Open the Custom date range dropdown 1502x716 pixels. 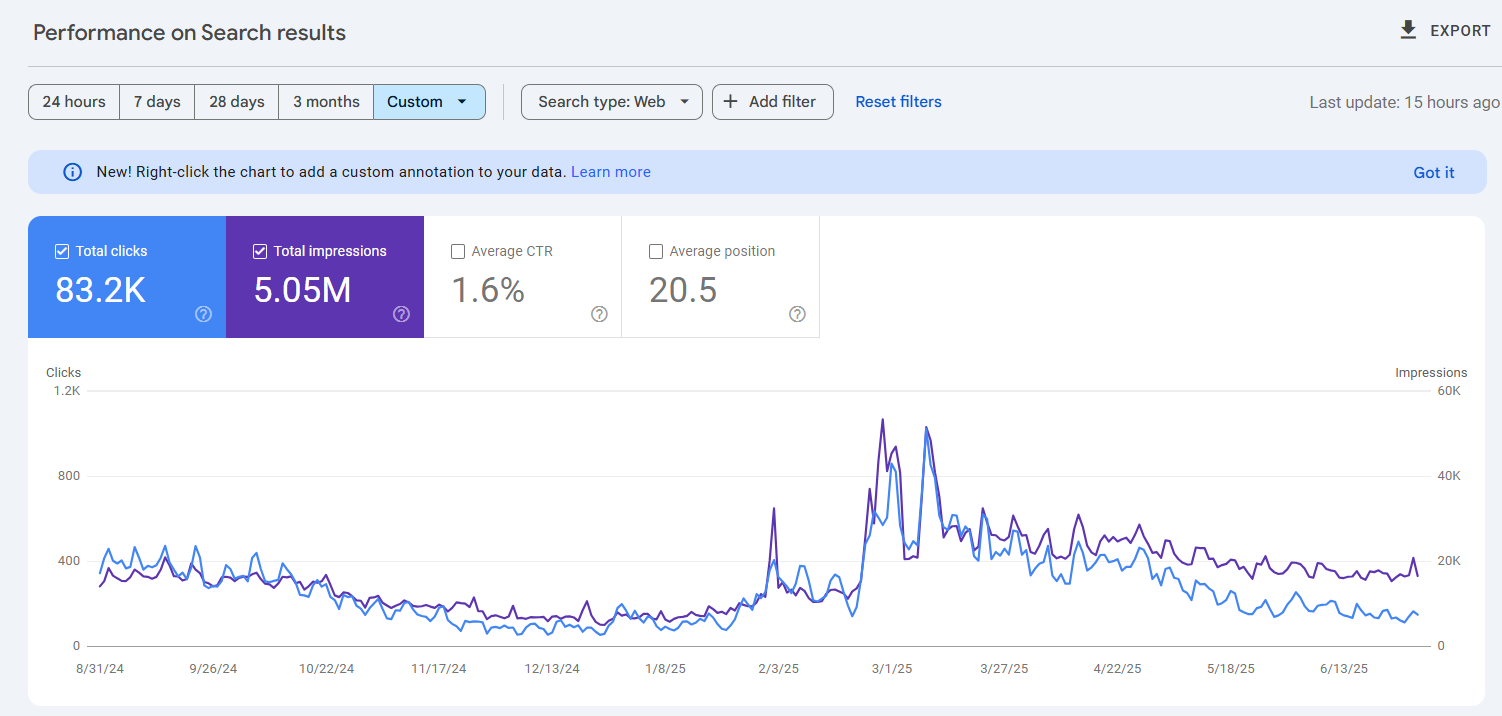coord(428,101)
